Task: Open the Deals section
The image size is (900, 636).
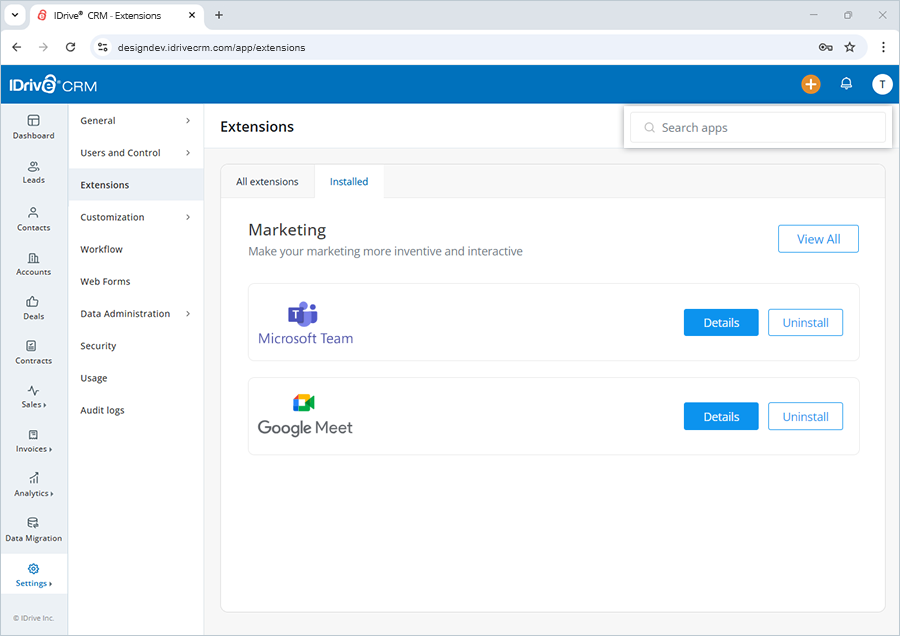Action: coord(33,309)
